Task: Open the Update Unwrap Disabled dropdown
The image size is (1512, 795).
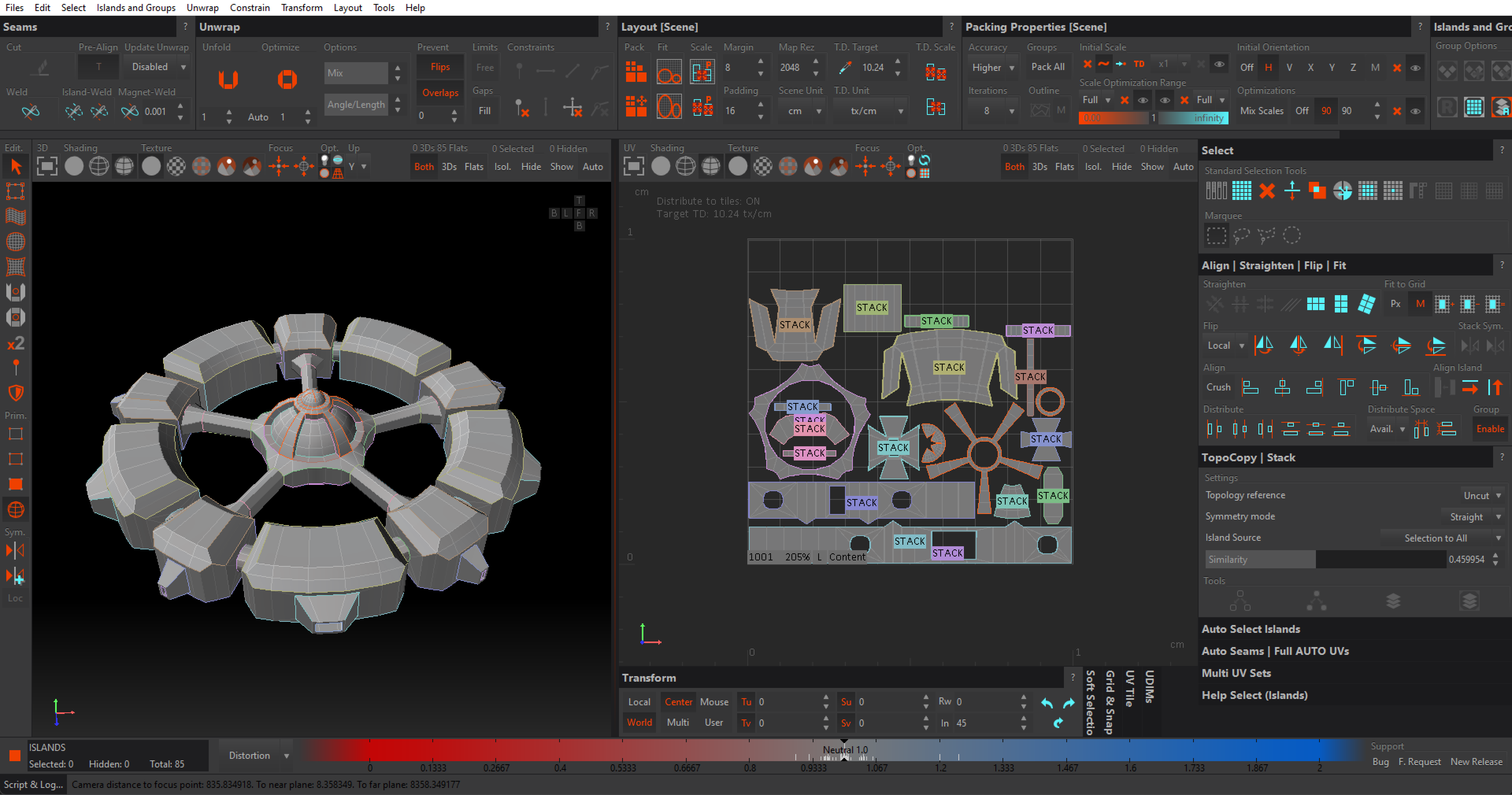Action: tap(157, 67)
